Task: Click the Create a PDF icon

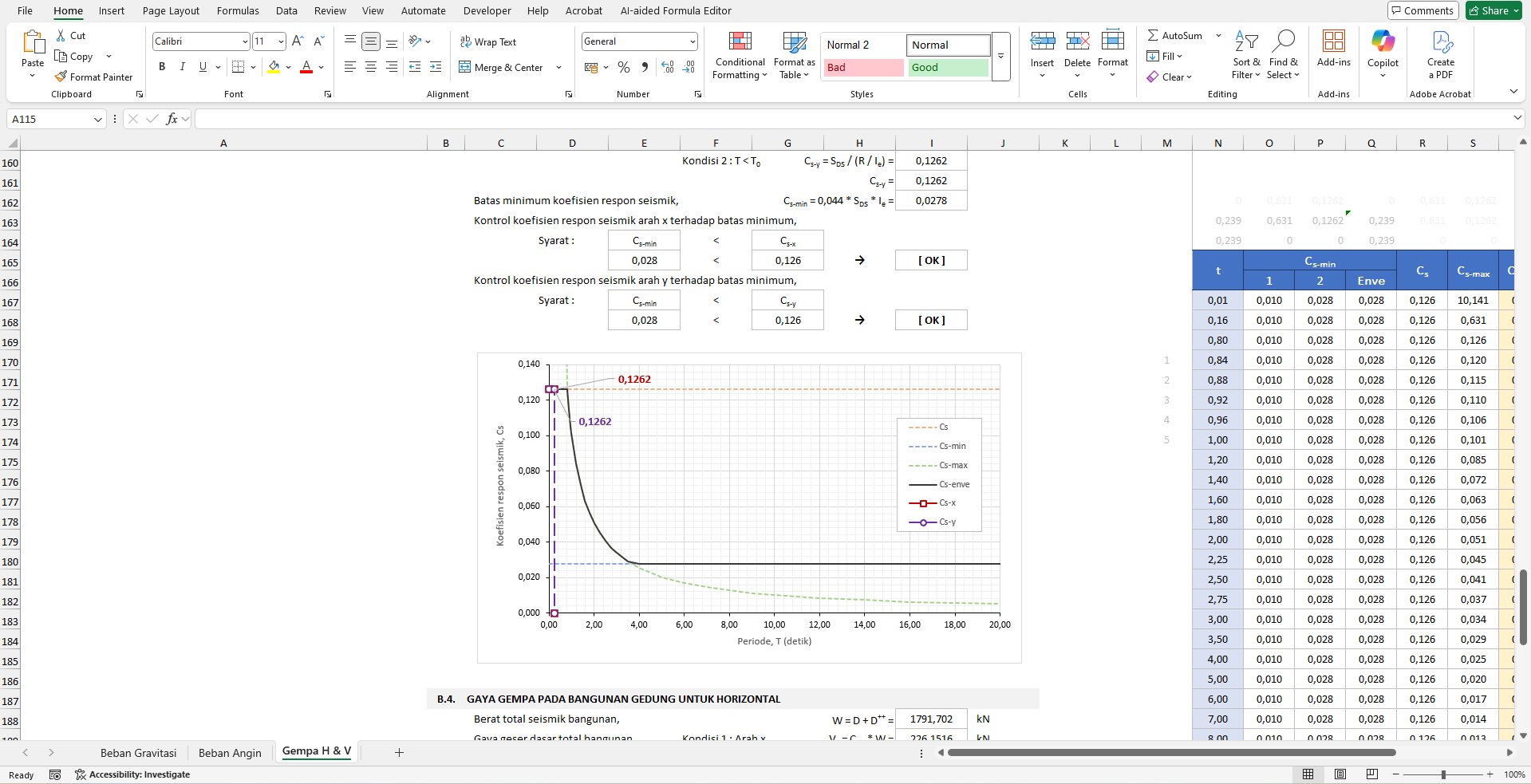Action: pyautogui.click(x=1441, y=41)
